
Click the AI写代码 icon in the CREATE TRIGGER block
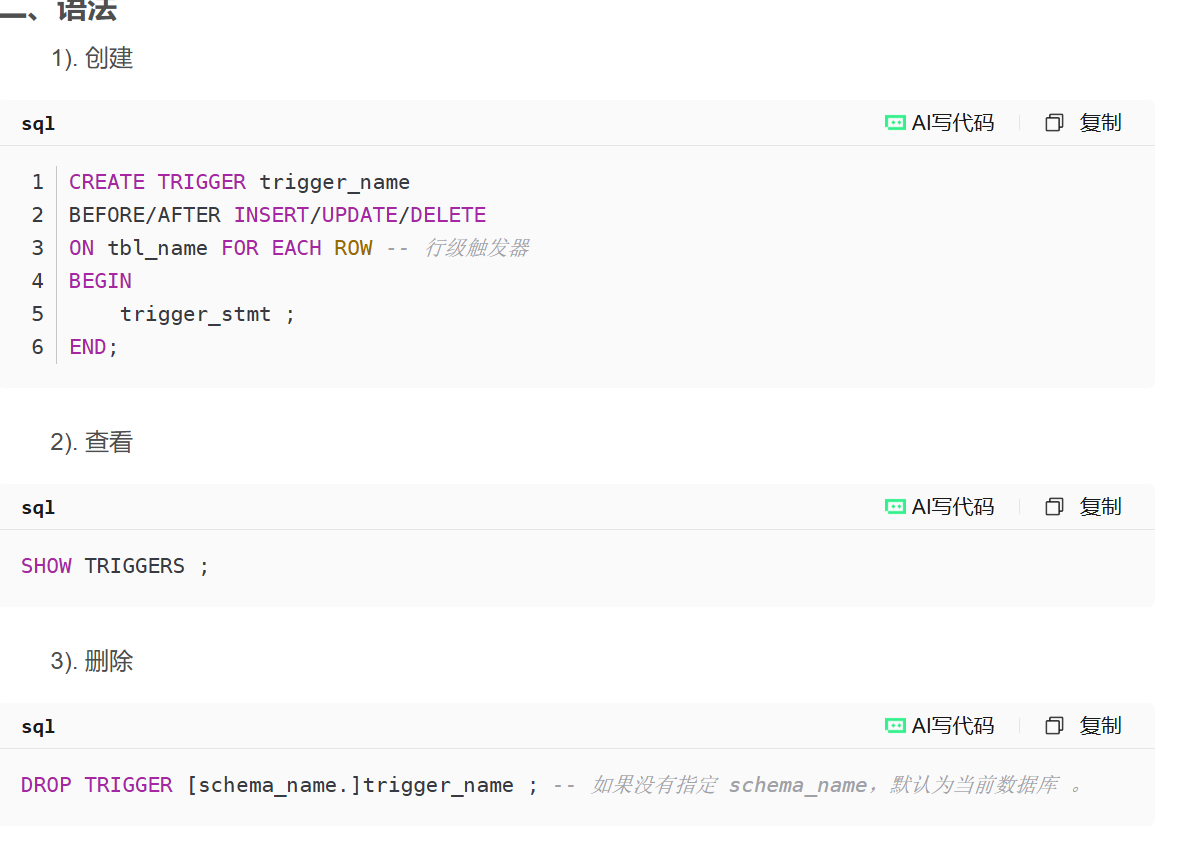click(895, 122)
